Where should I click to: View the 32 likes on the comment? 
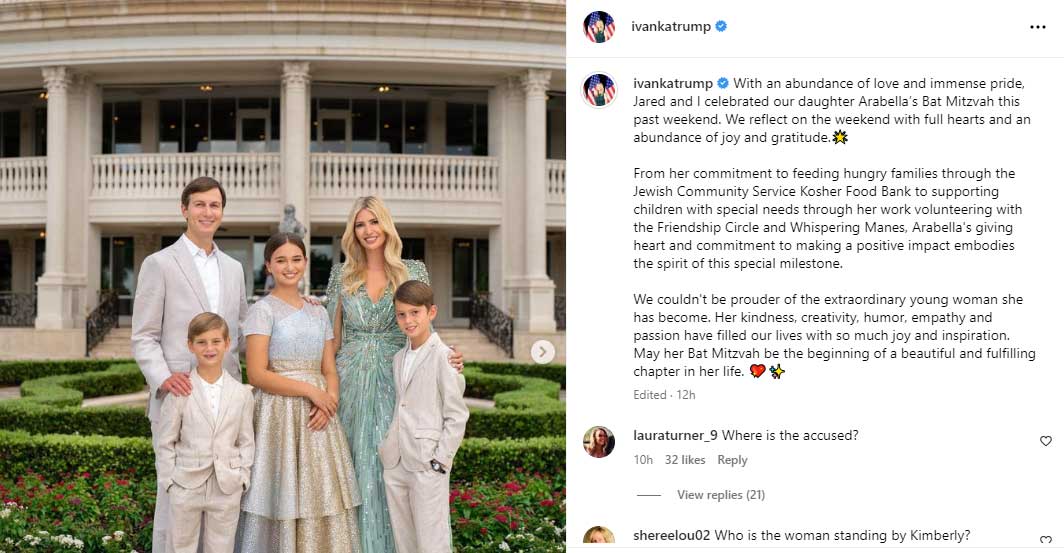click(x=685, y=460)
